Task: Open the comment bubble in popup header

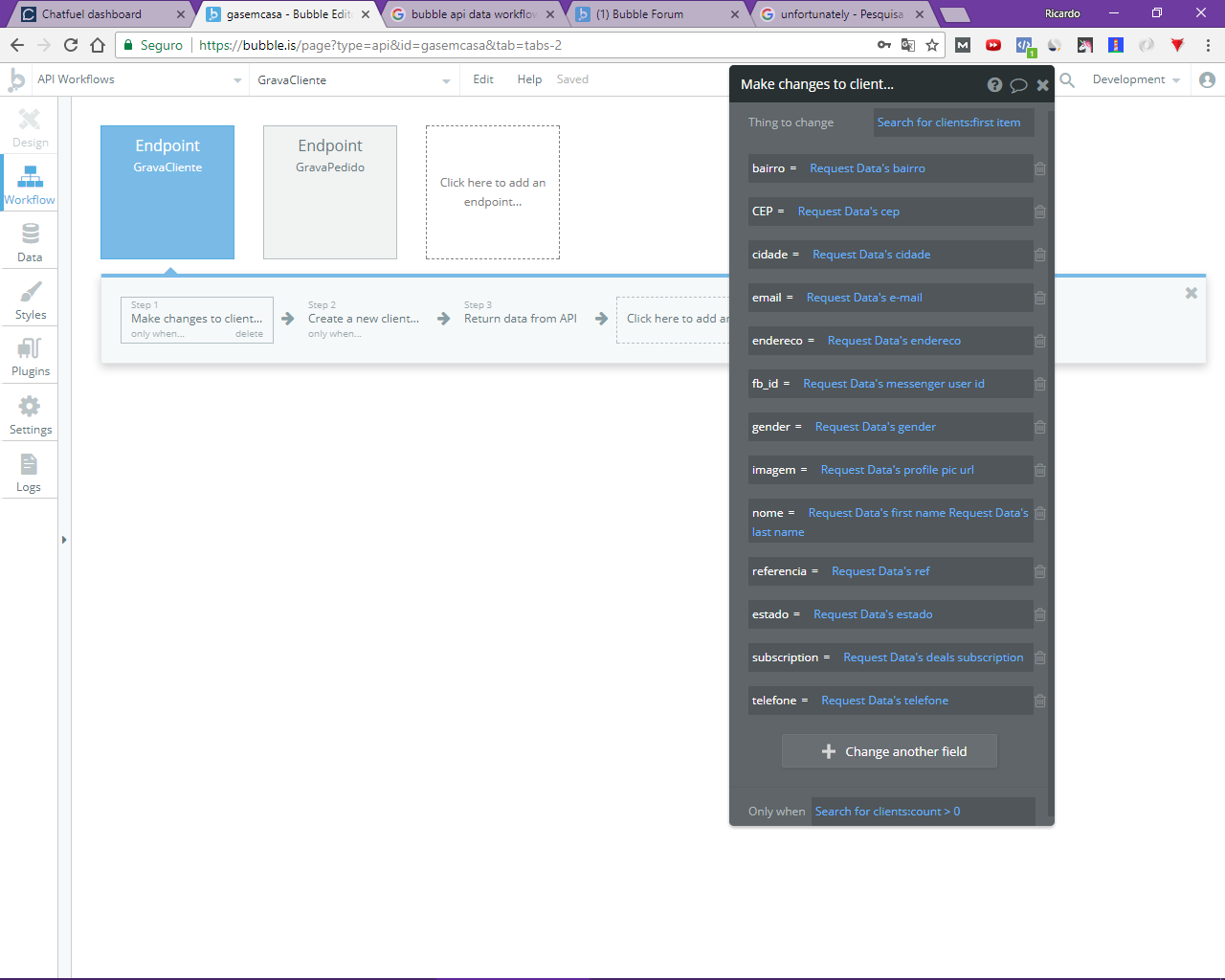Action: pos(1019,85)
